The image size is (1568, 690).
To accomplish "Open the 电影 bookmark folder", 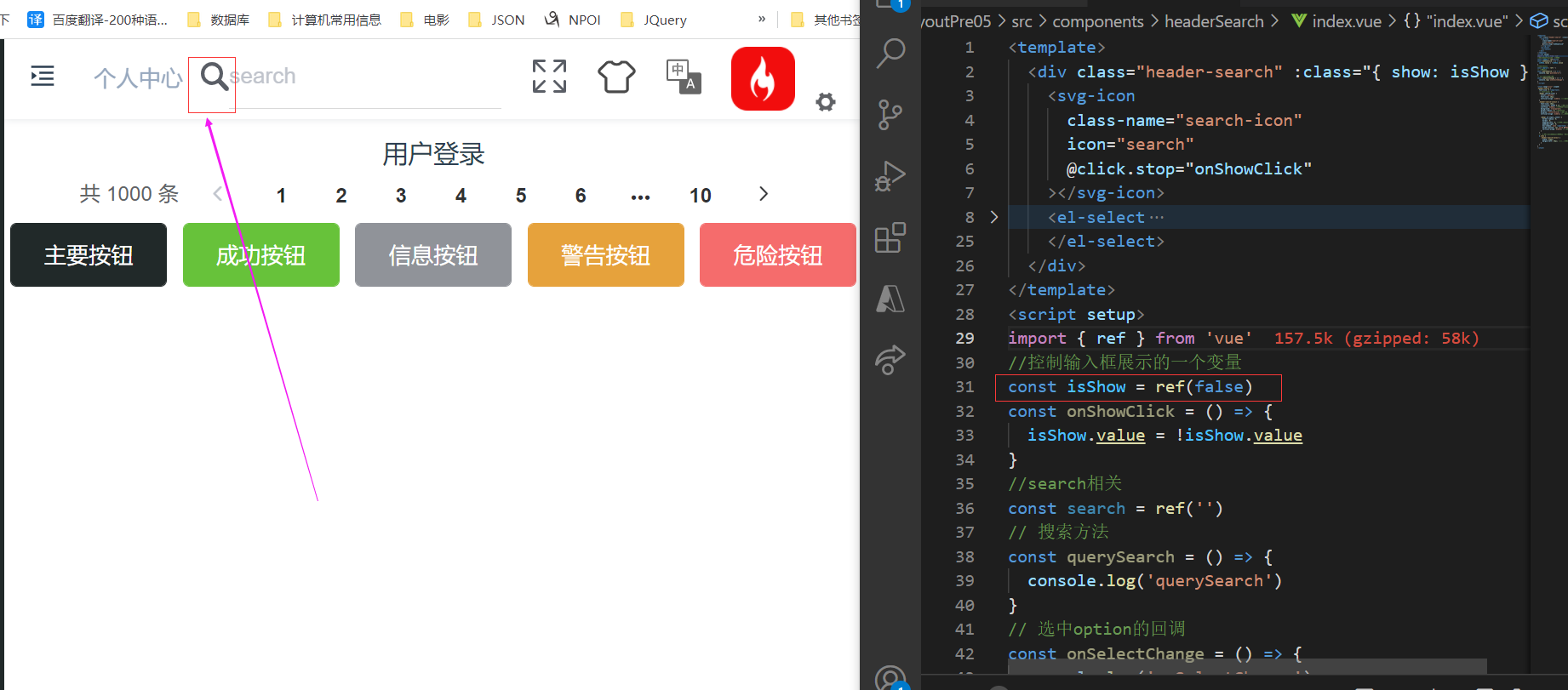I will 425,20.
